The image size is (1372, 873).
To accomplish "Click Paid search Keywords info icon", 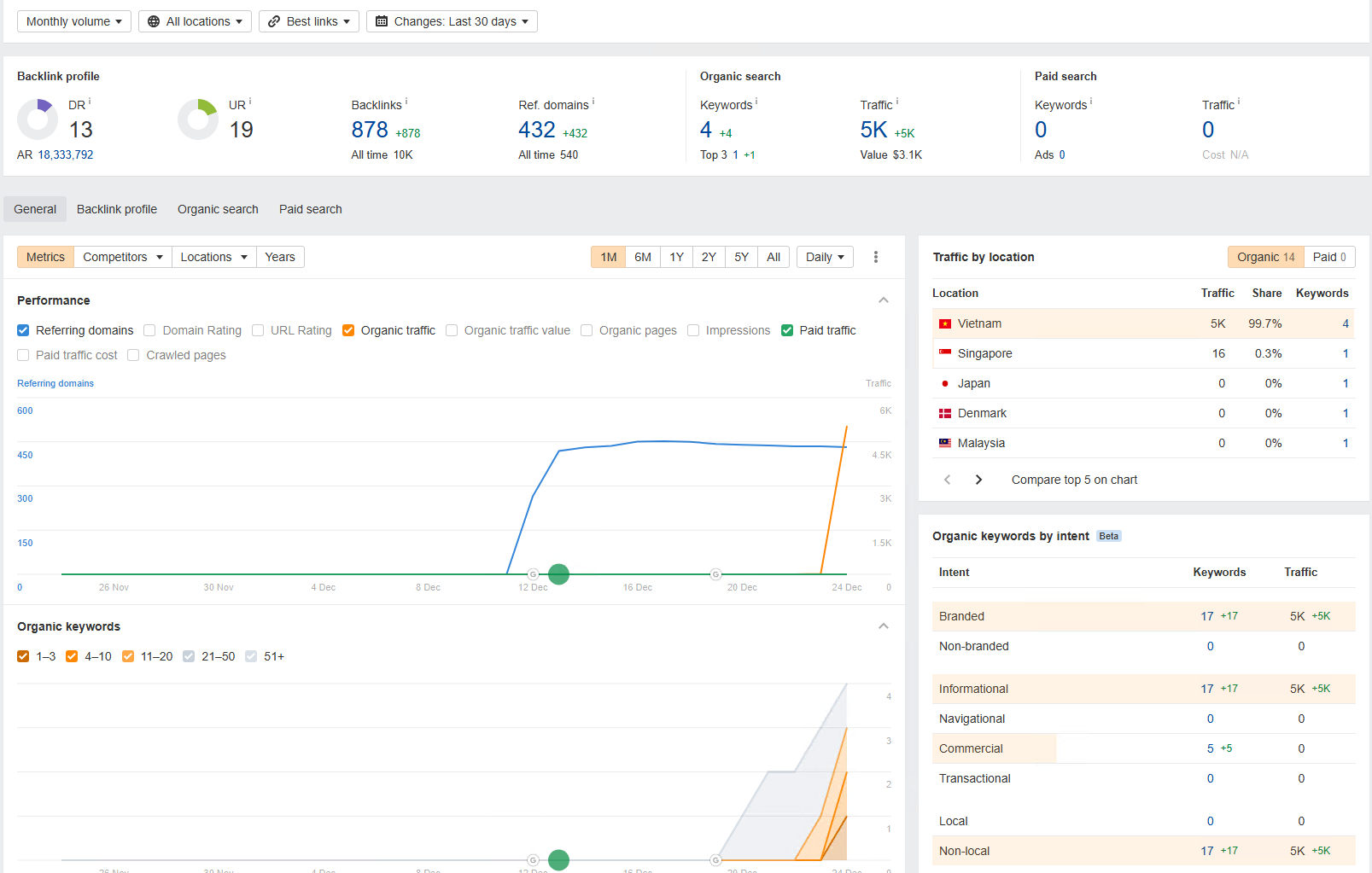I will (x=1091, y=101).
